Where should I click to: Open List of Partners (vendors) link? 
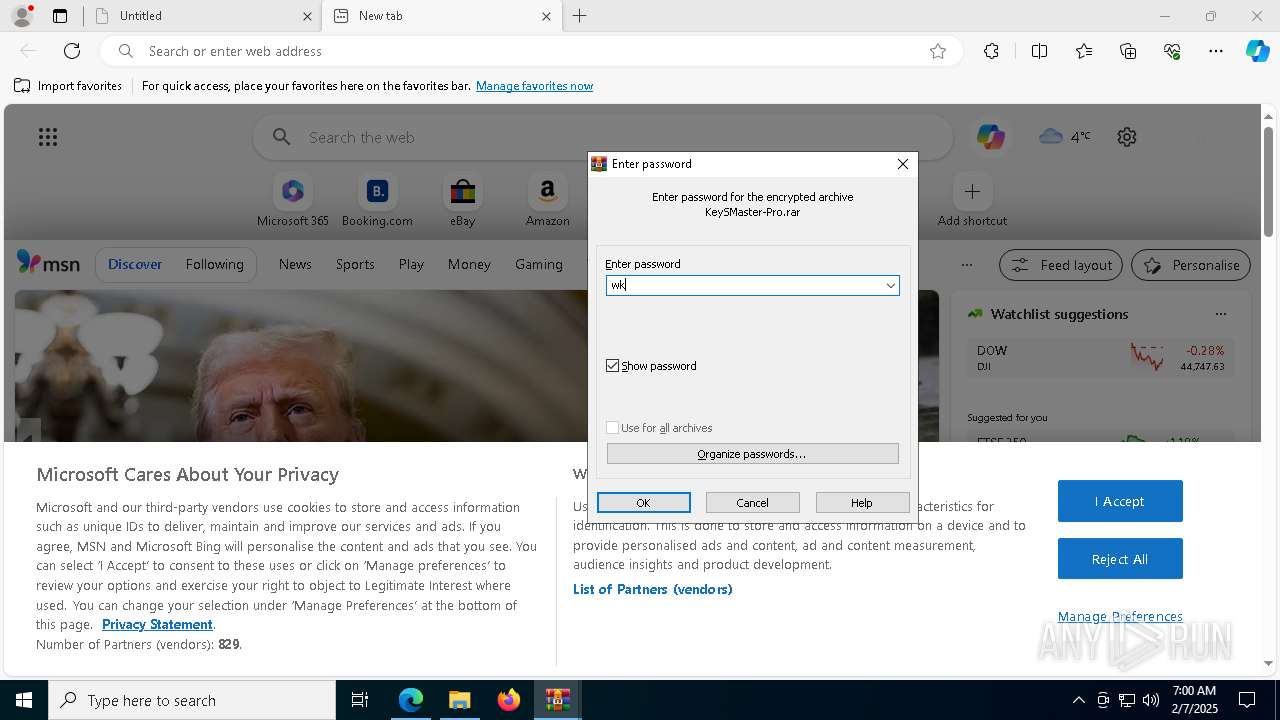(x=653, y=589)
